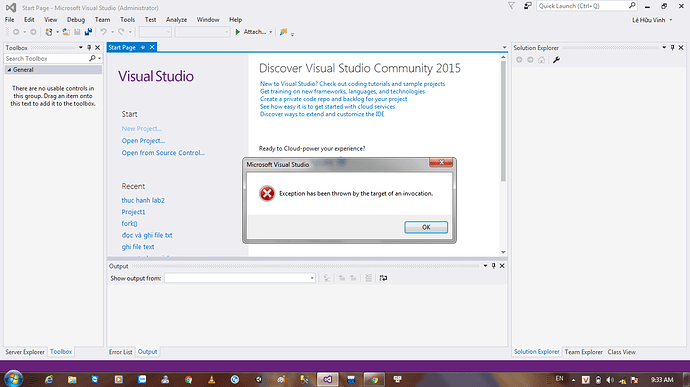The height and width of the screenshot is (387, 690).
Task: Click the green Attach start arrow
Action: 238,32
